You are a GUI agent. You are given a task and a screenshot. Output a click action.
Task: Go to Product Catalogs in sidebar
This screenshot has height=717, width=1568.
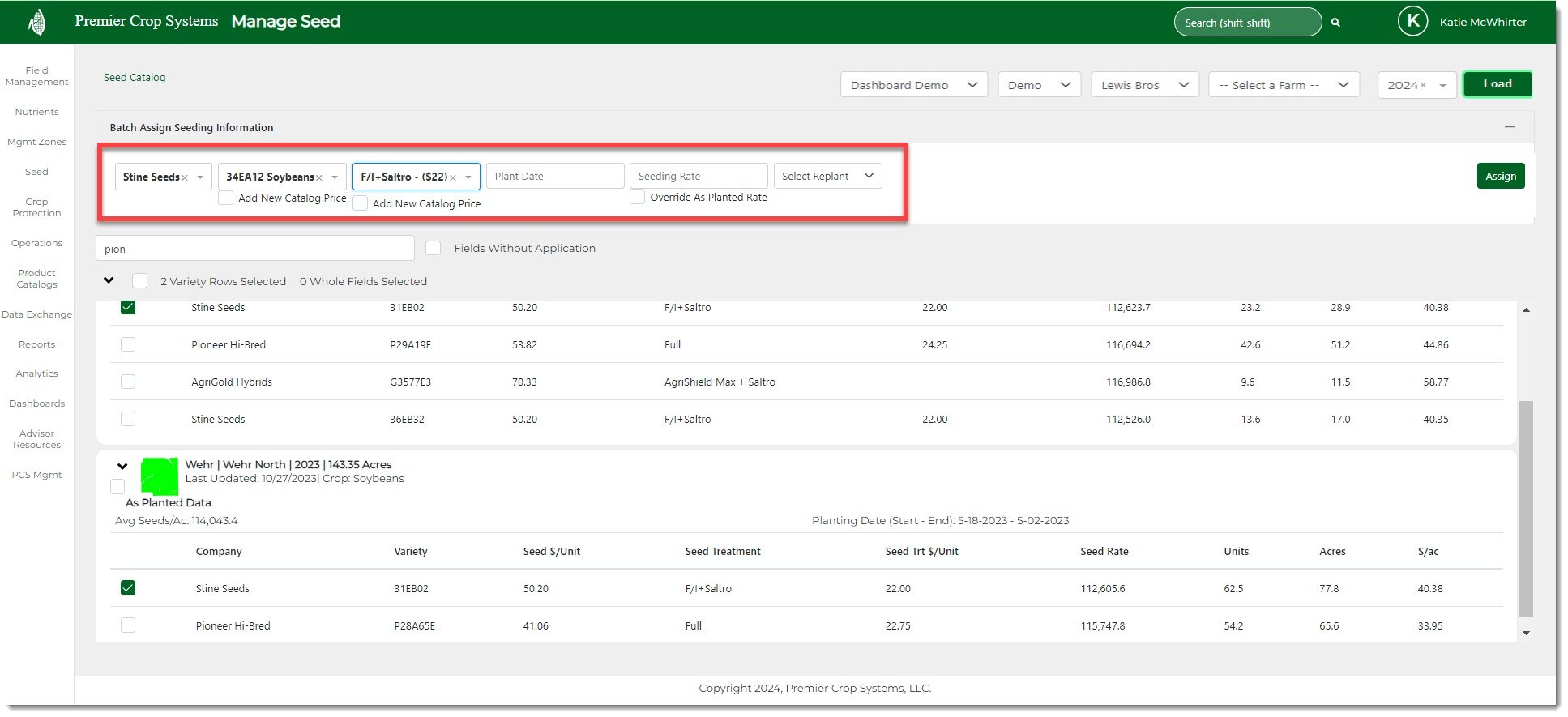coord(36,279)
